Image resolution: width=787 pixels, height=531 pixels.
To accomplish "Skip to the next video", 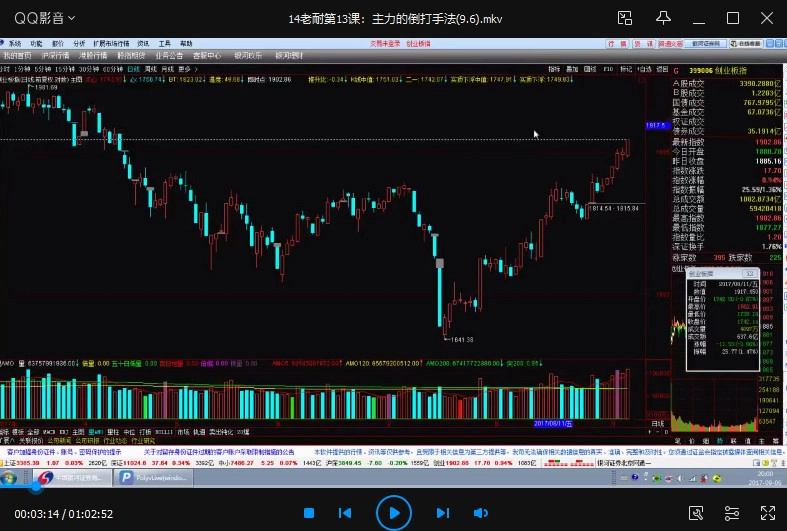I will (x=442, y=513).
